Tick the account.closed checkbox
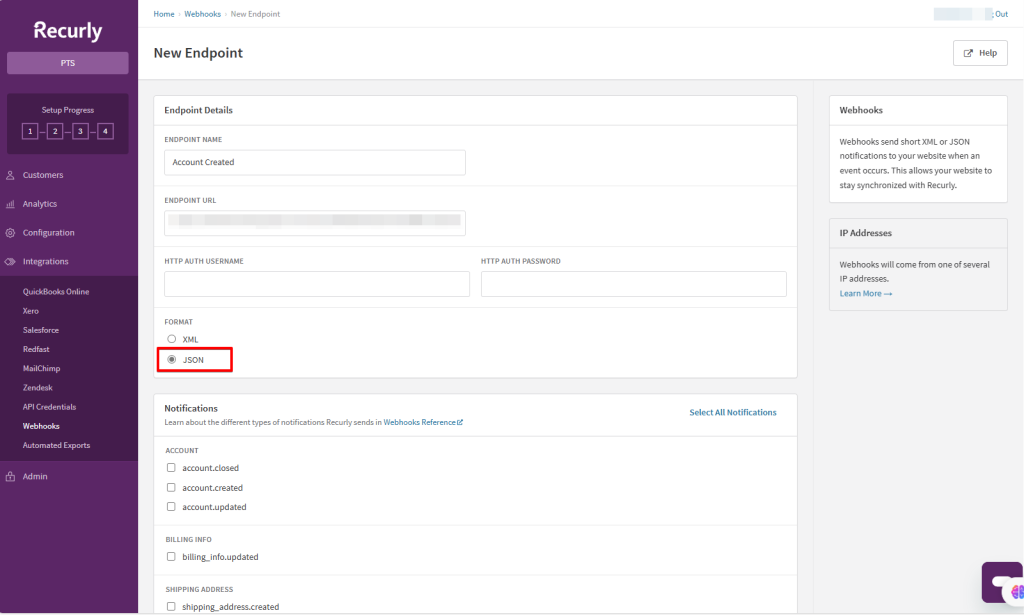Viewport: 1024px width, 615px height. point(172,468)
